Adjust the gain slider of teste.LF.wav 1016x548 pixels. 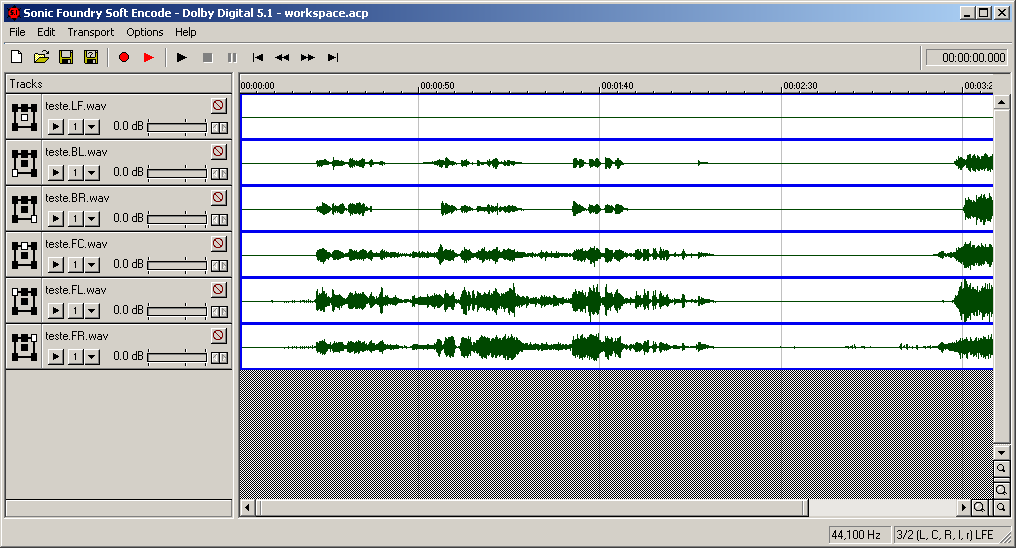pyautogui.click(x=177, y=127)
